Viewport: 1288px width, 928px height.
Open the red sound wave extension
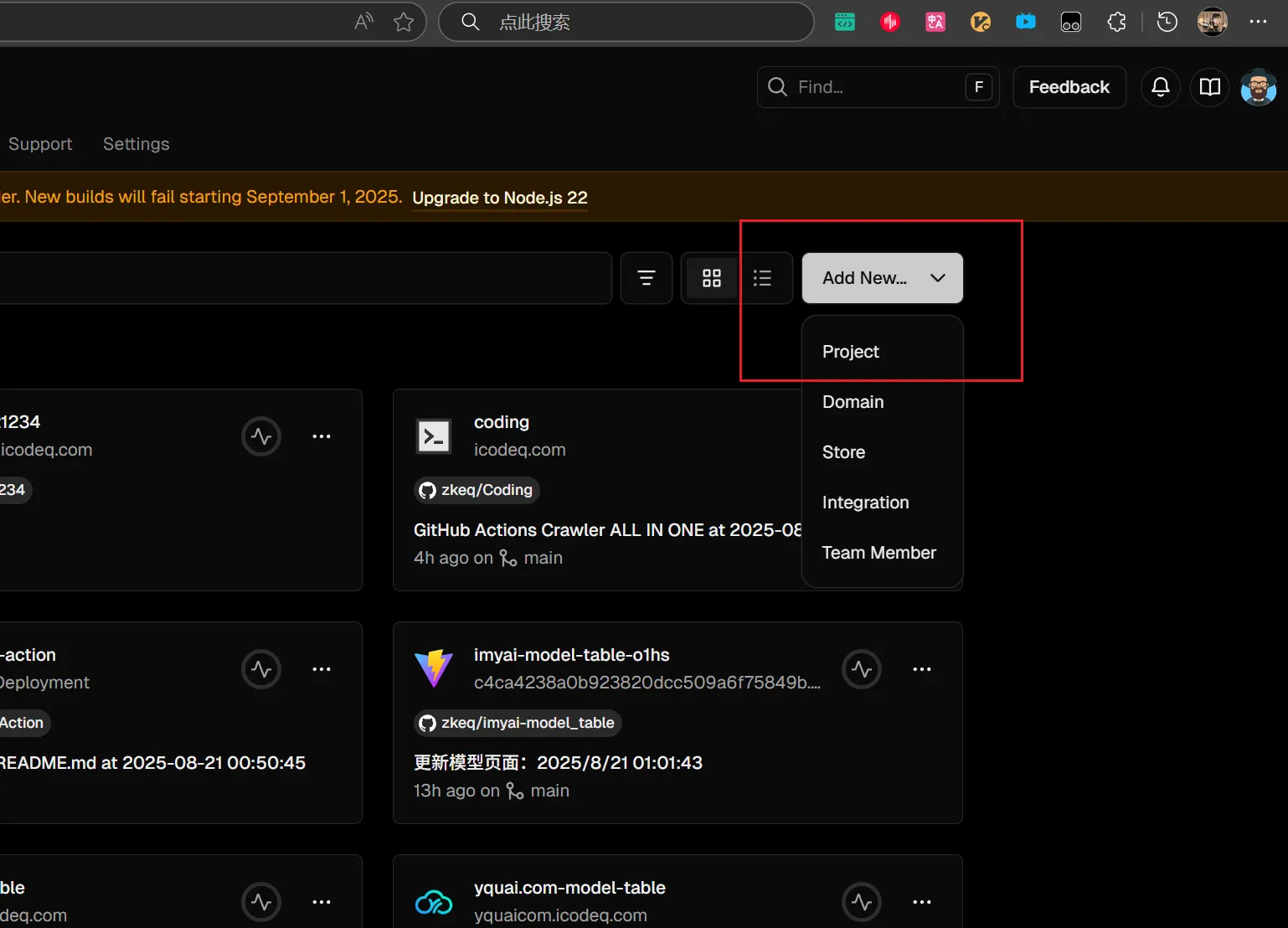890,22
